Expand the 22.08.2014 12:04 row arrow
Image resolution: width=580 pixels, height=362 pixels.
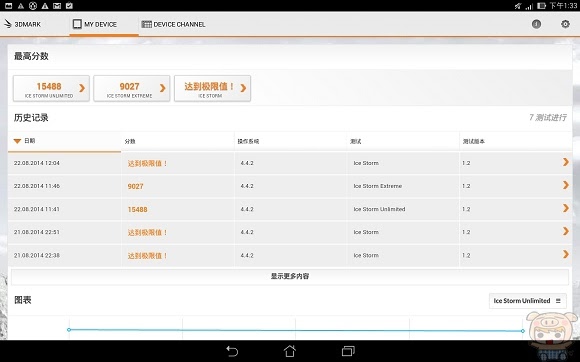[x=566, y=162]
